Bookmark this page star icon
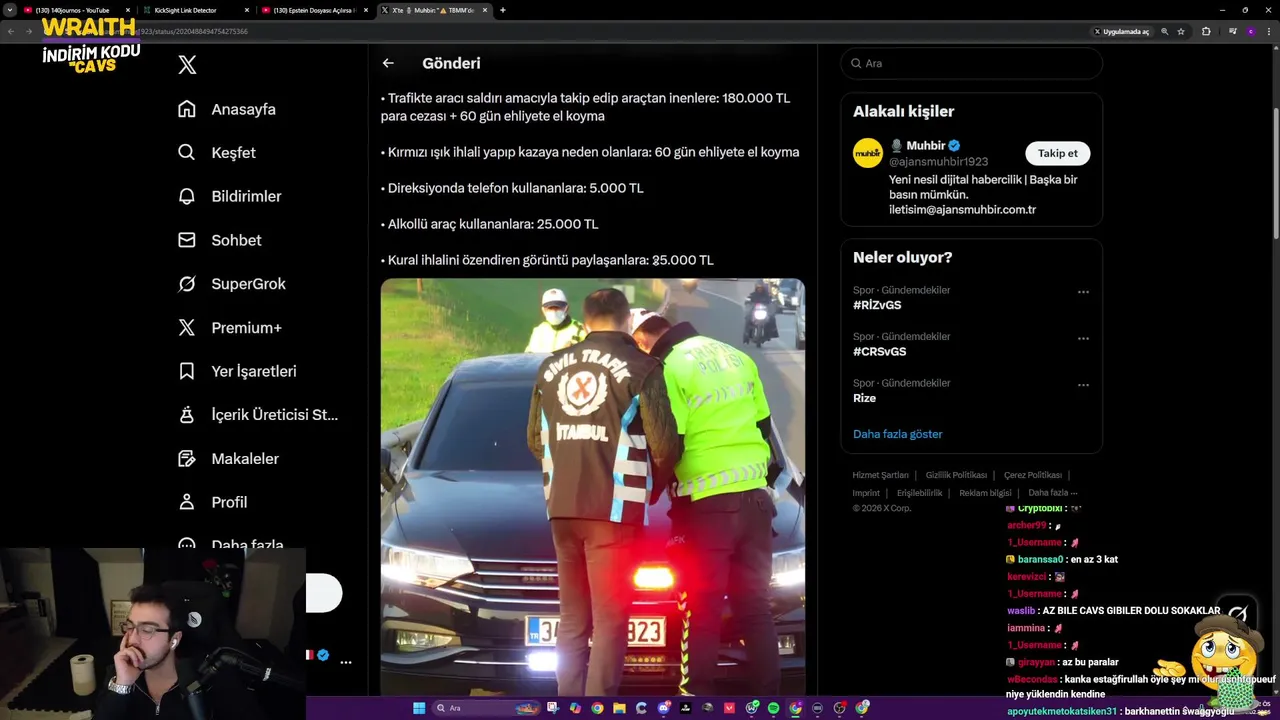 (1181, 31)
